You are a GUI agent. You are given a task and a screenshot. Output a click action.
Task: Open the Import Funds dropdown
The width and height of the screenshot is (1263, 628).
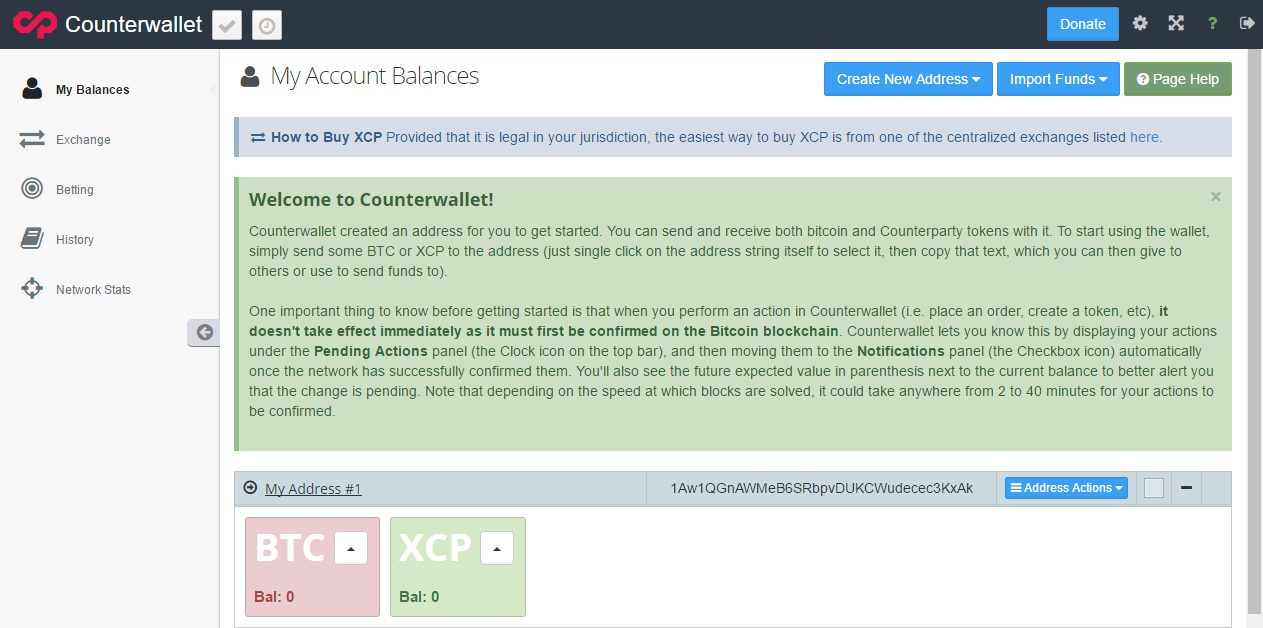pyautogui.click(x=1058, y=79)
